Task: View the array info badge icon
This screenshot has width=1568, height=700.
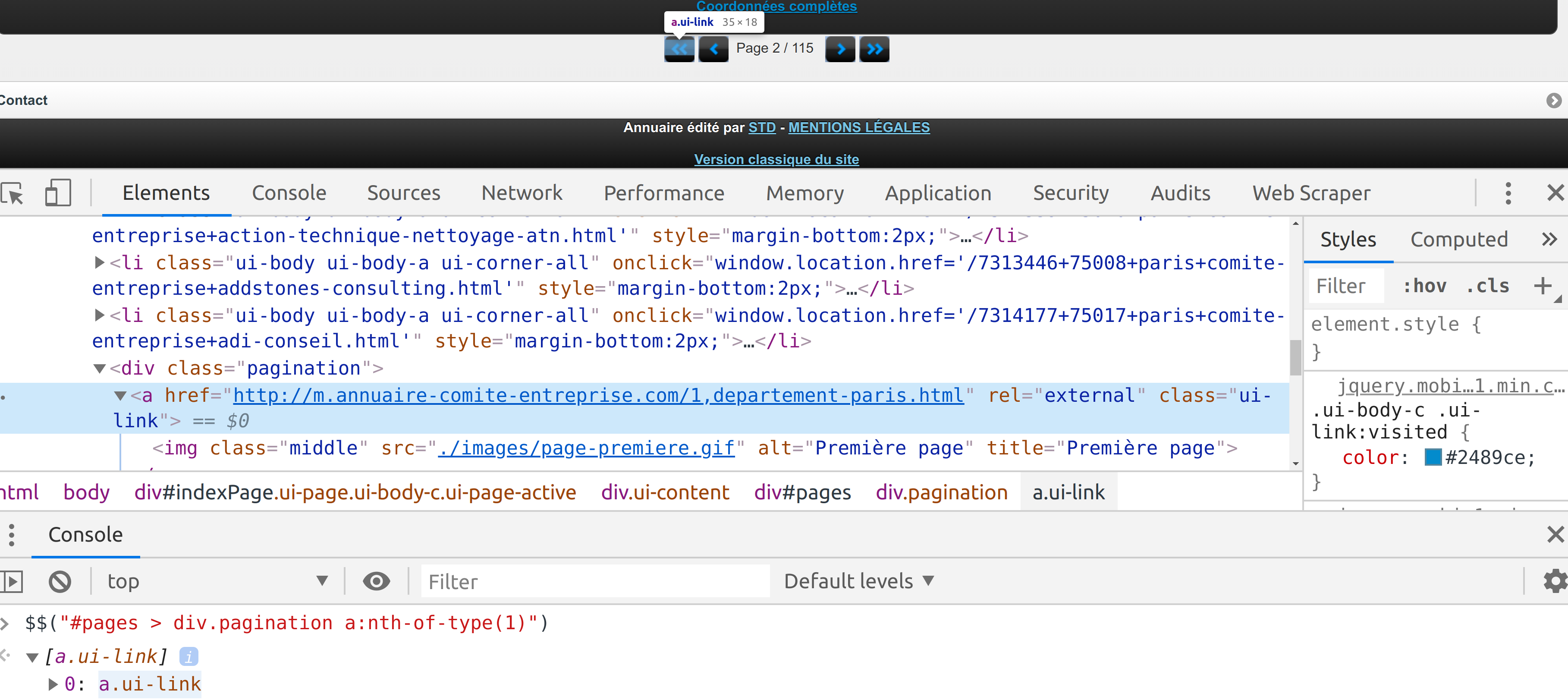Action: (x=189, y=657)
